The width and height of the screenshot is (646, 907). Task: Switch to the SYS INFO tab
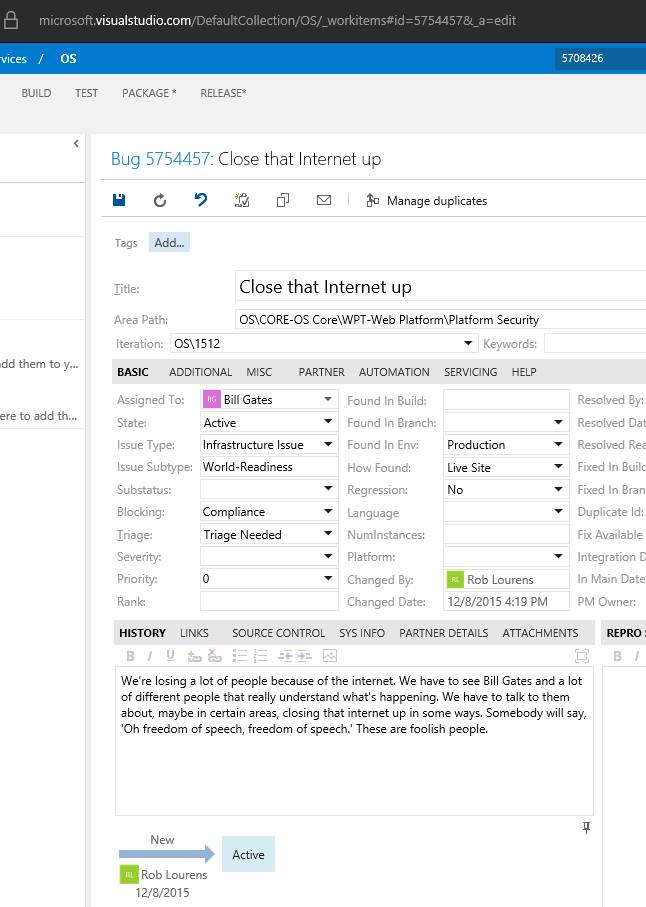pyautogui.click(x=362, y=633)
